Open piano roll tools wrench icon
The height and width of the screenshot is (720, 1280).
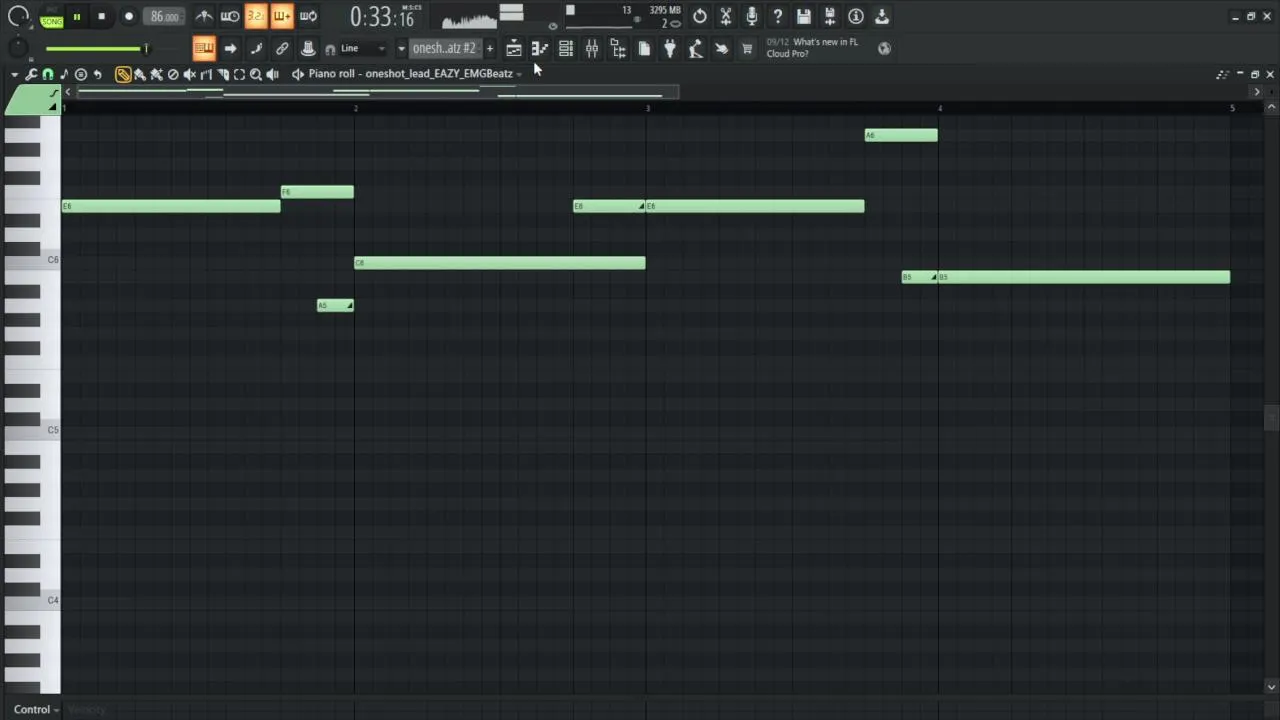[31, 74]
